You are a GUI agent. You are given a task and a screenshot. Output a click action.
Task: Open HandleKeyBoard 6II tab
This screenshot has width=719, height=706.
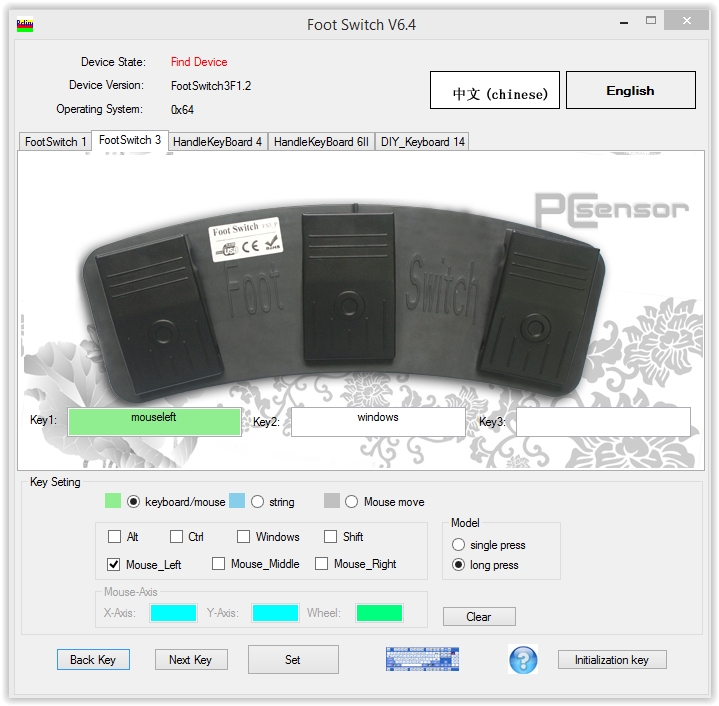tap(321, 142)
